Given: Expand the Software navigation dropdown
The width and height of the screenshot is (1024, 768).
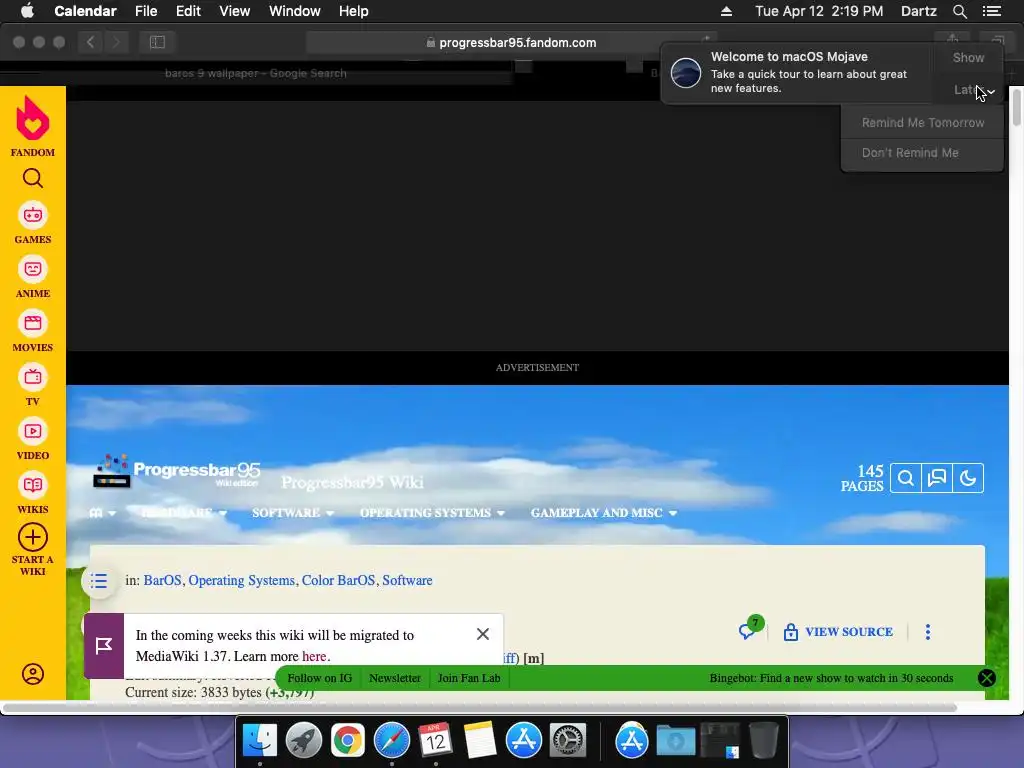Looking at the screenshot, I should point(293,513).
